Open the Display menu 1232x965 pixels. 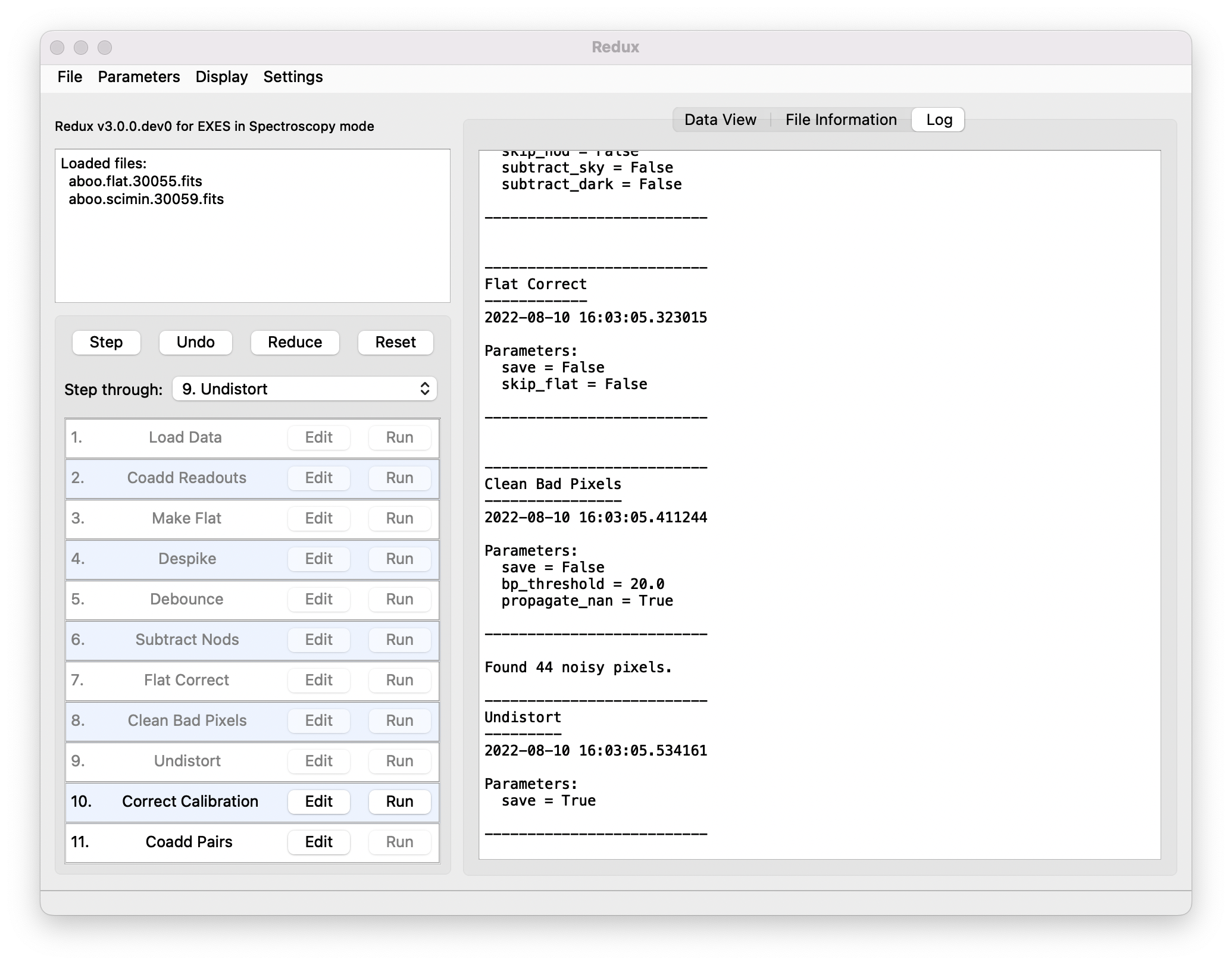(221, 76)
